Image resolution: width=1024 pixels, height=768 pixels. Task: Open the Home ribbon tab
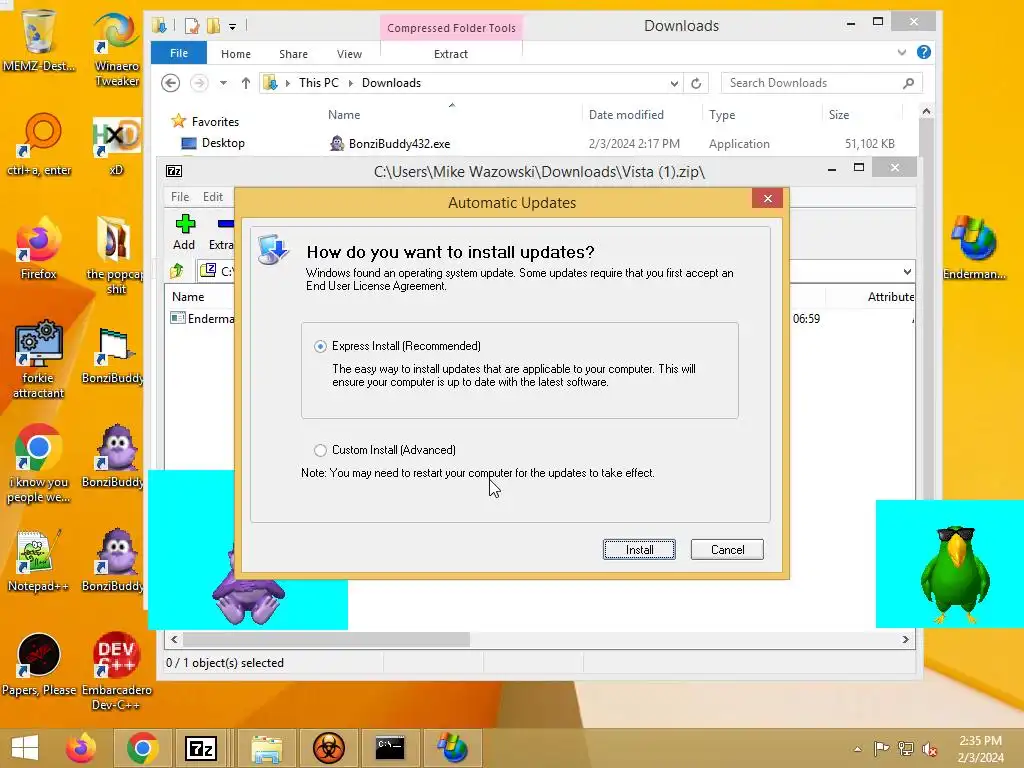pyautogui.click(x=236, y=54)
